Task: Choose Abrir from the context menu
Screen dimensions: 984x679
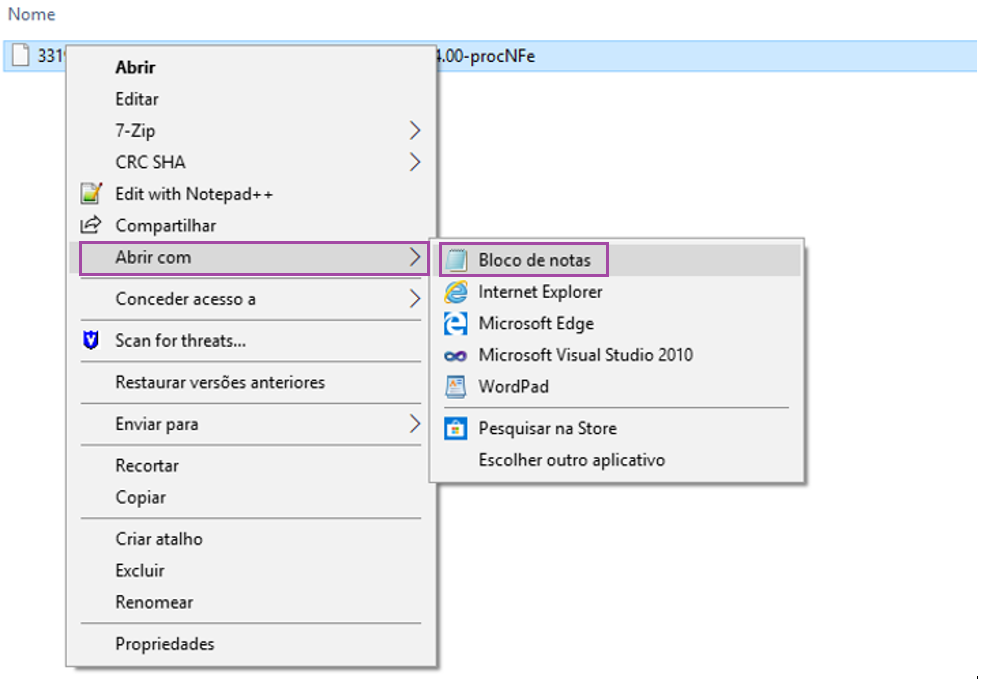Action: coord(251,67)
